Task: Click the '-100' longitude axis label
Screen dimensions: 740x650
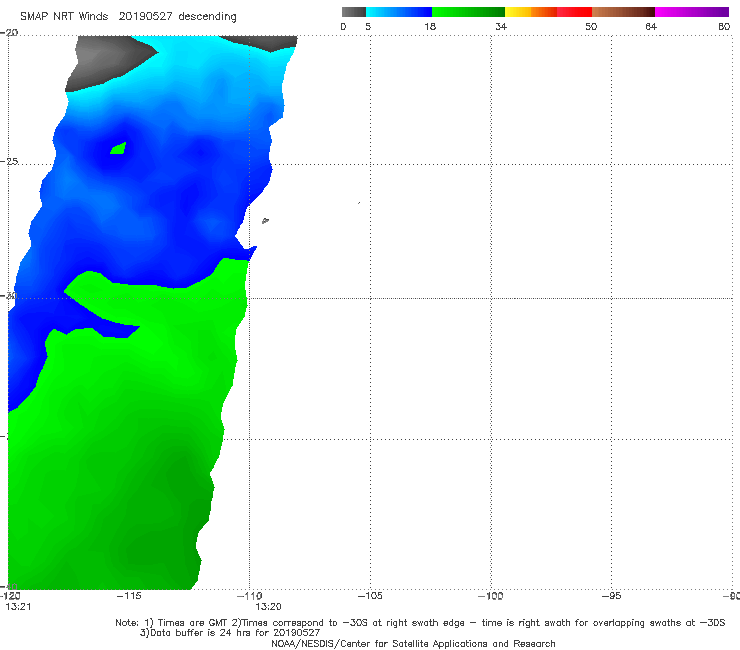Action: click(491, 596)
